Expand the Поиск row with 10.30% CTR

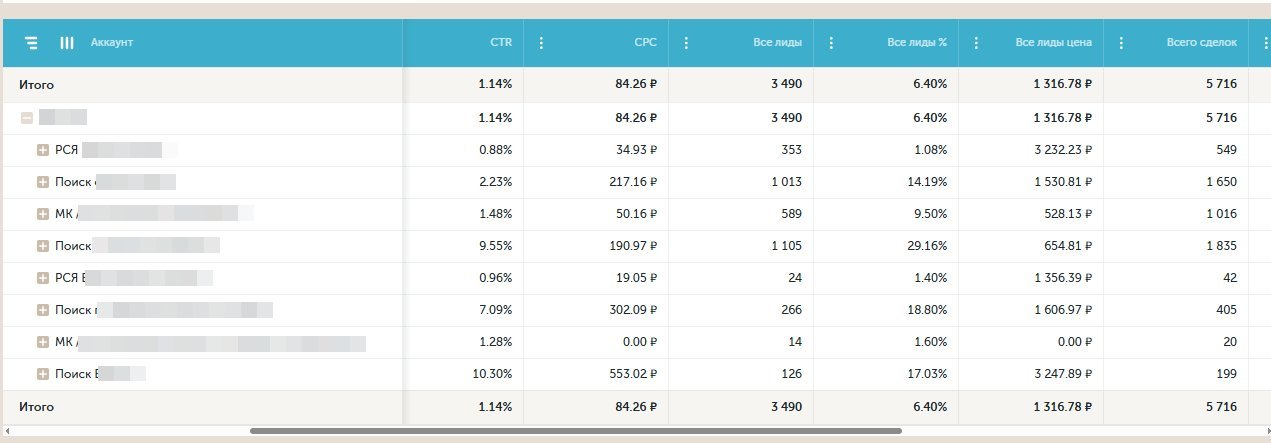[43, 374]
